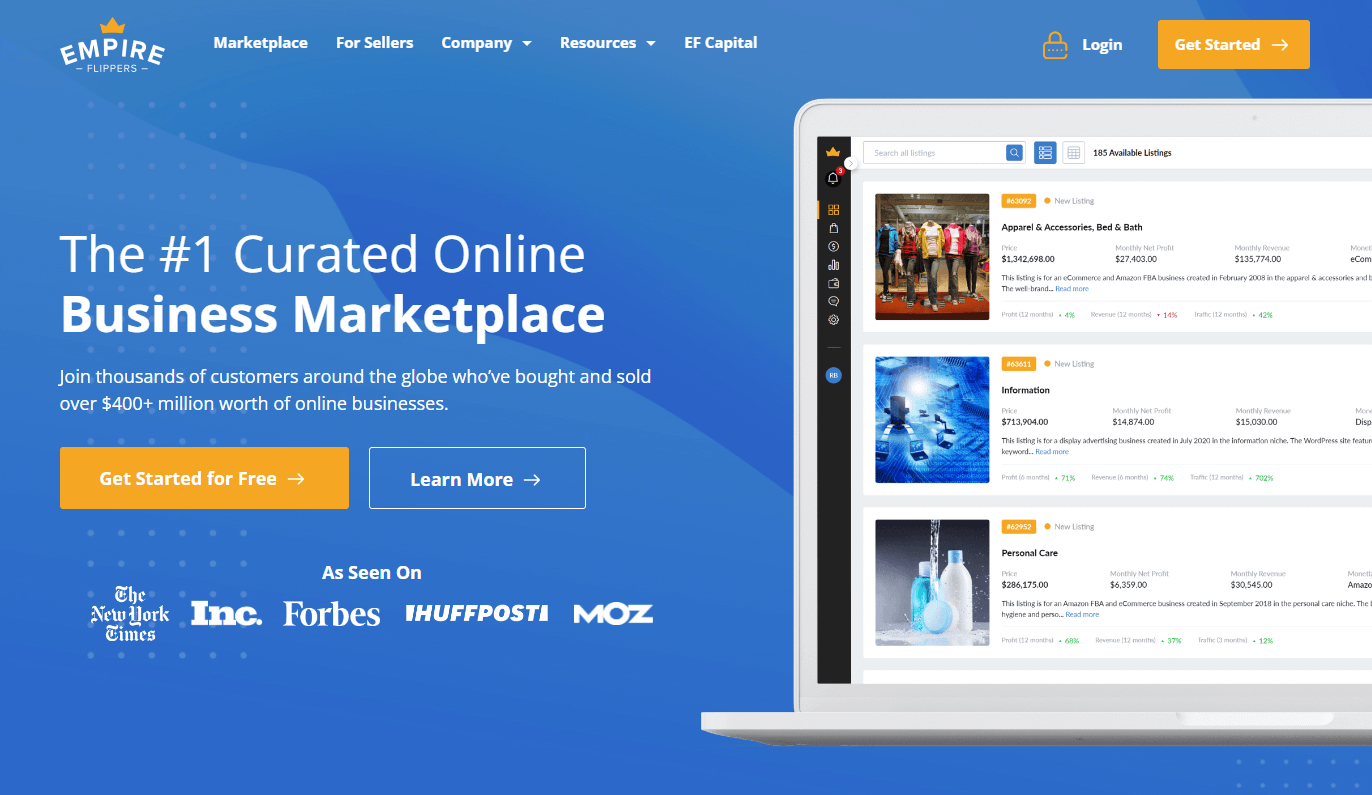1372x795 pixels.
Task: Open the Personal Care bottles thumbnail
Action: coord(932,583)
